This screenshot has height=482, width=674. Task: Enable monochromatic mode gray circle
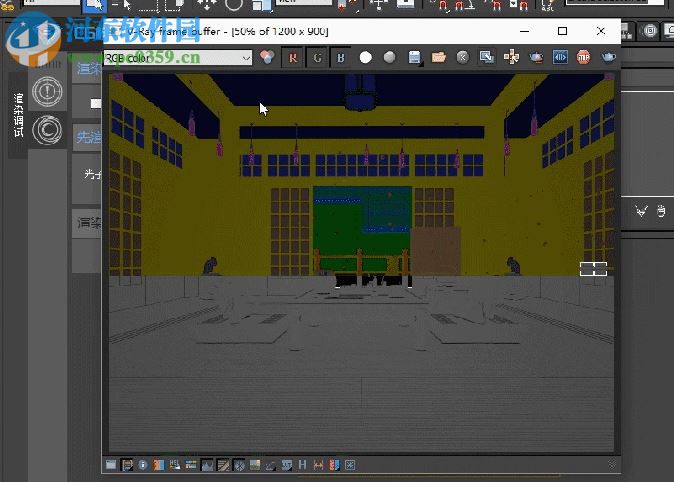pos(389,57)
